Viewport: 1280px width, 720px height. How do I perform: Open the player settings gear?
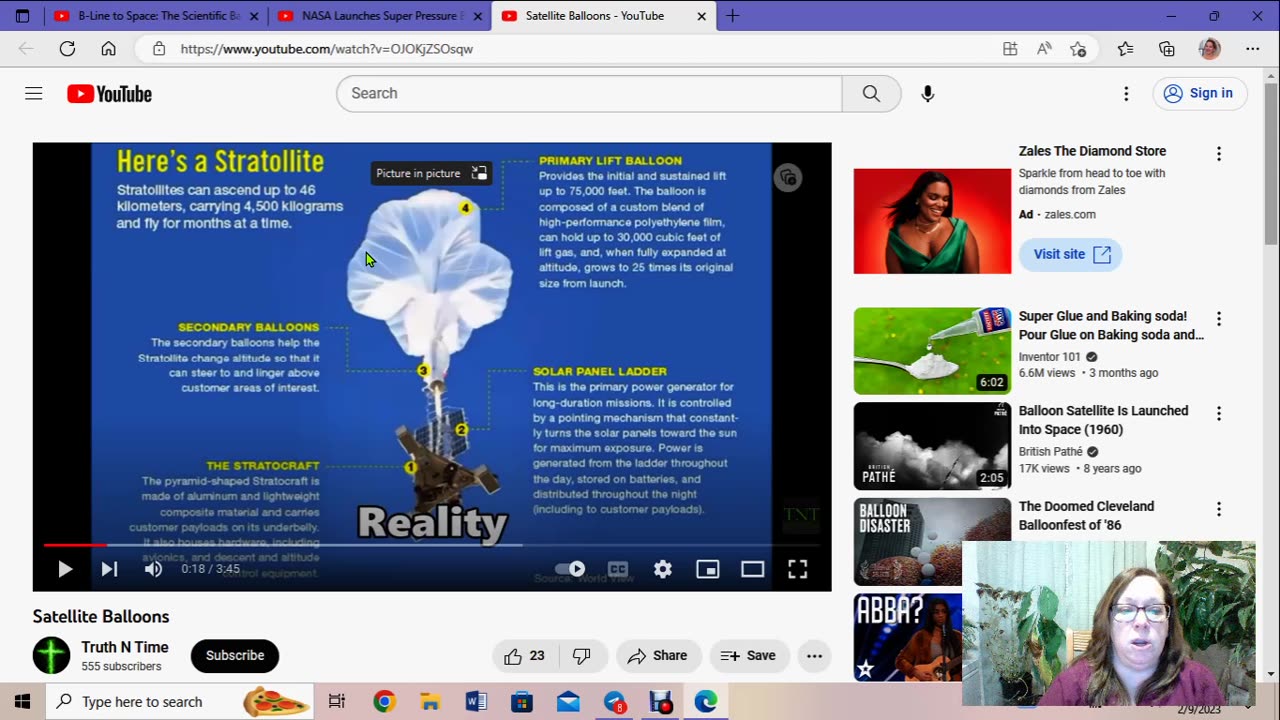click(x=663, y=569)
